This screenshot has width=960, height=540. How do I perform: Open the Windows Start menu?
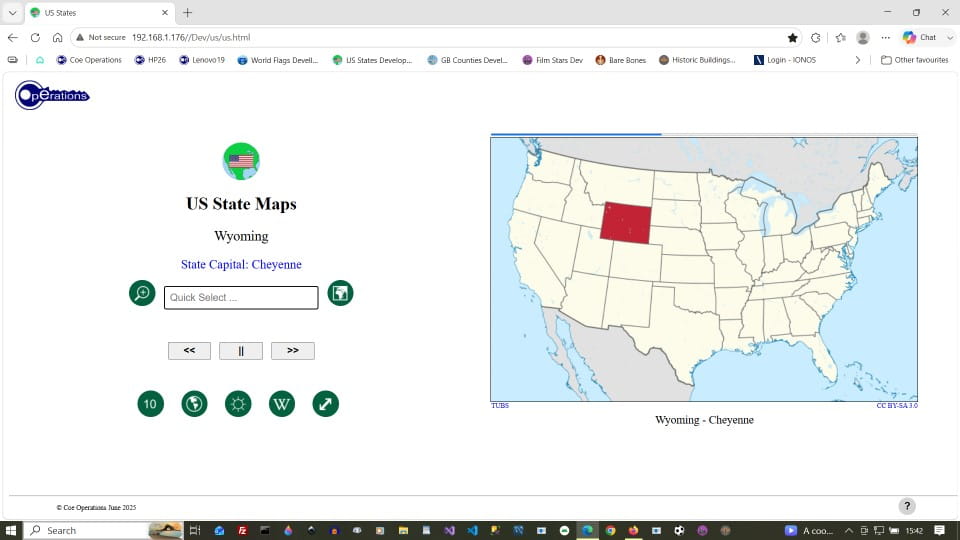pos(10,530)
